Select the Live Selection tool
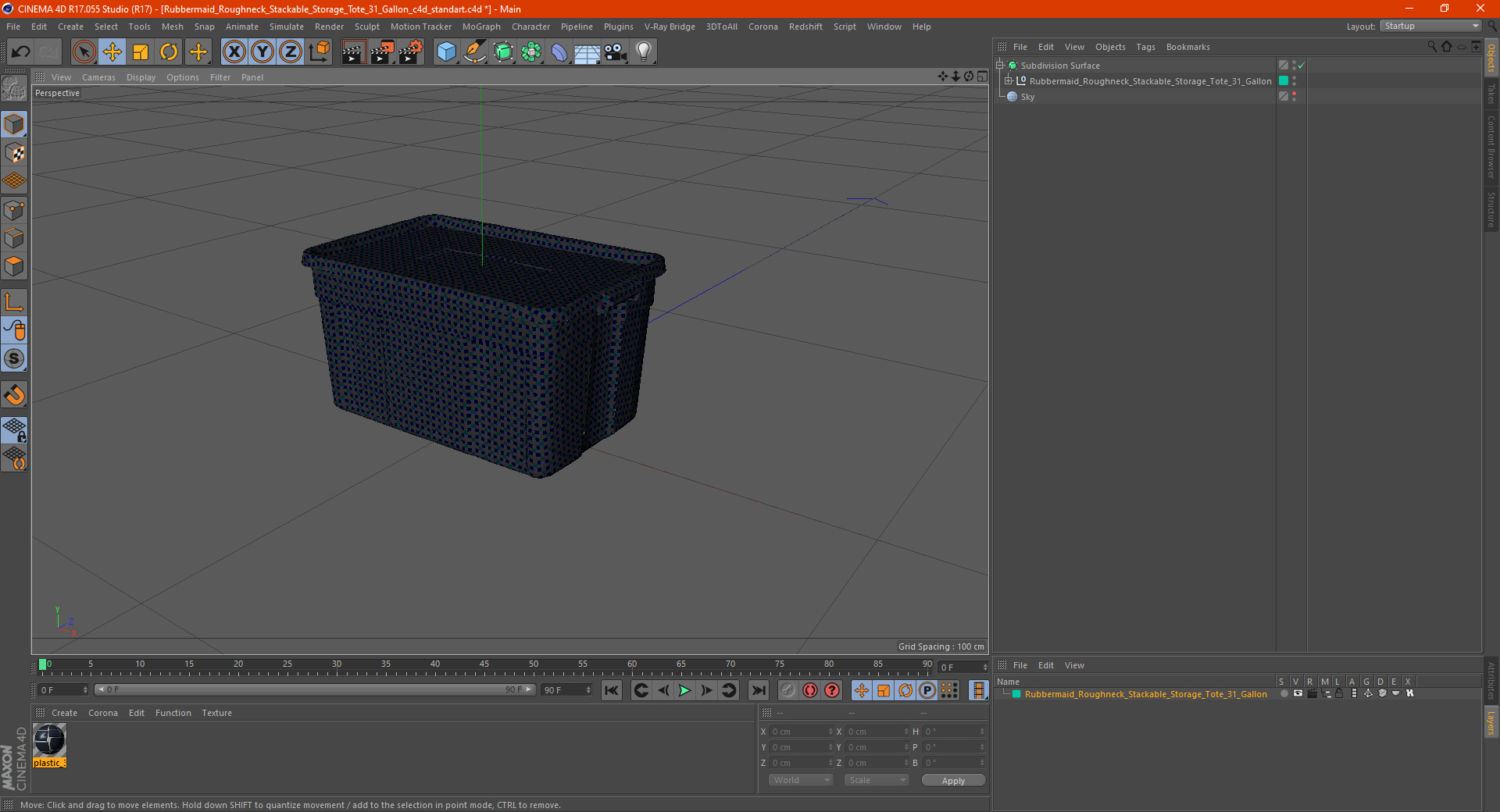Screen dimensions: 1500x812 coord(84,52)
